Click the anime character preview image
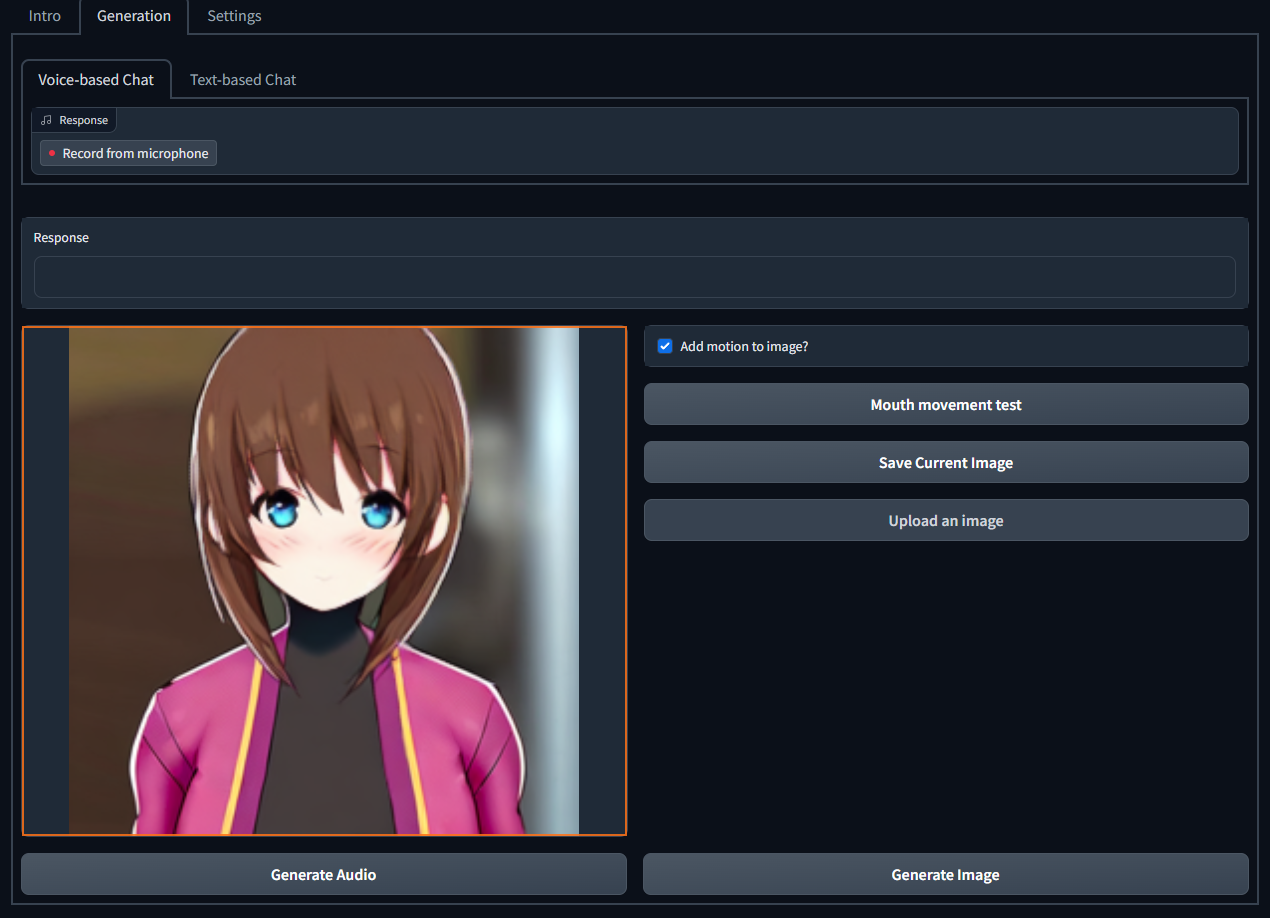 (324, 581)
